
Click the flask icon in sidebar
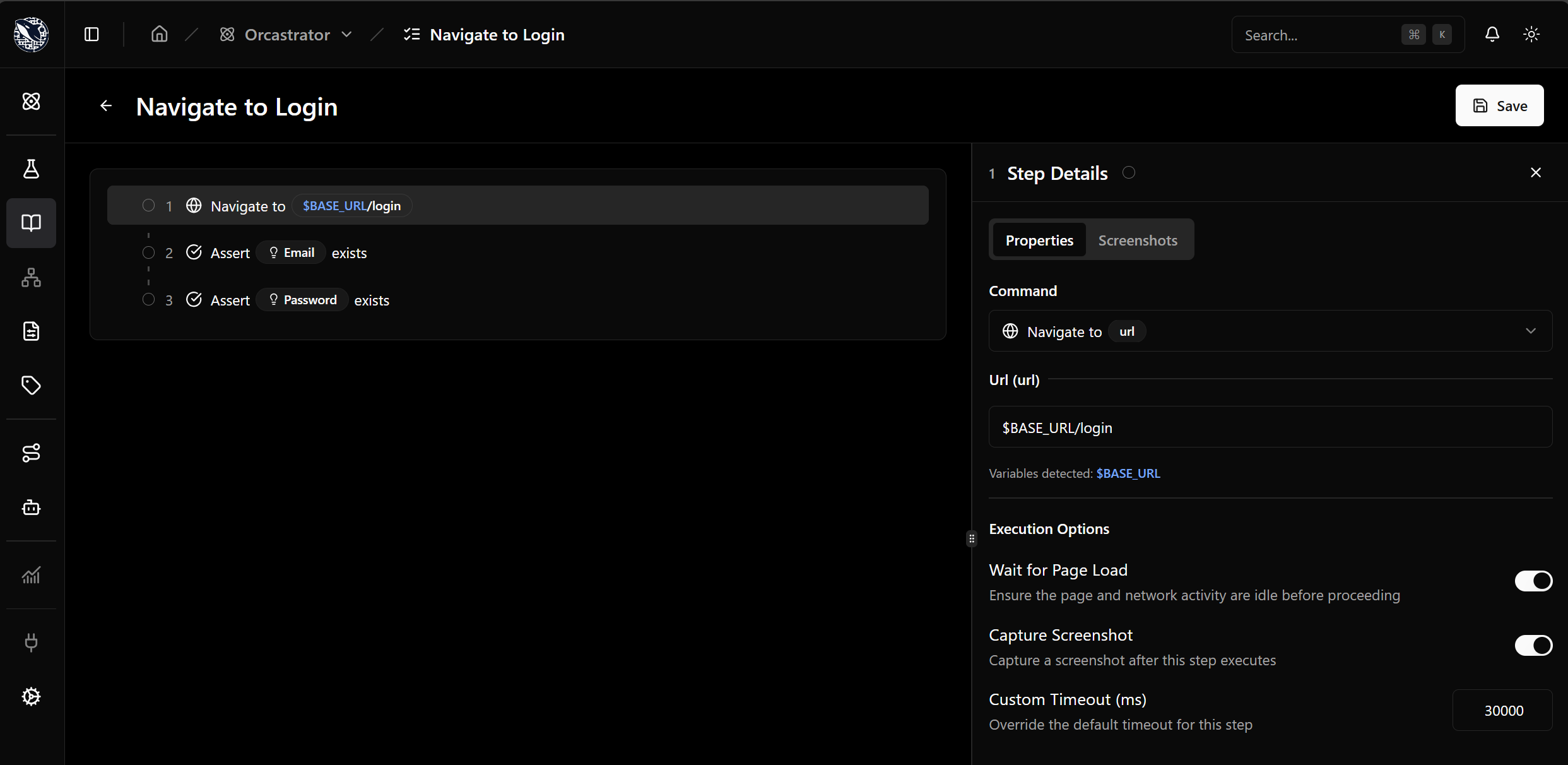point(31,169)
